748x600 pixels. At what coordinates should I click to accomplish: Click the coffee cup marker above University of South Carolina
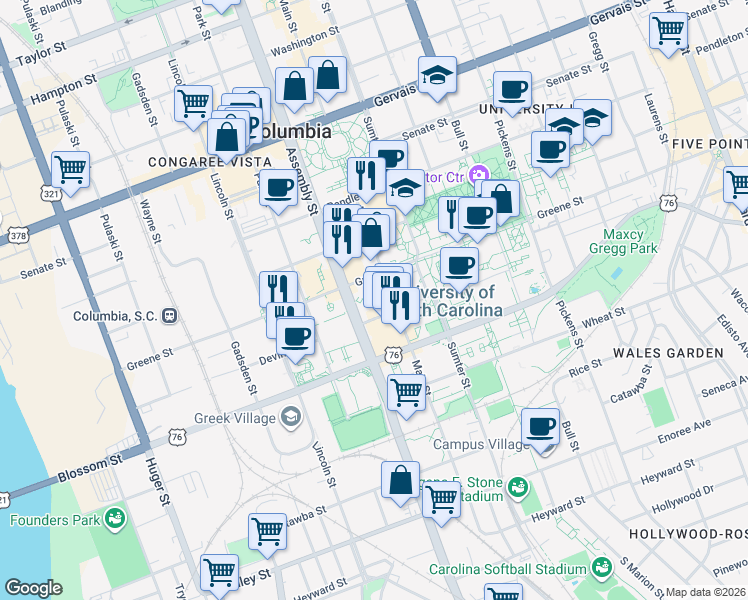point(459,266)
